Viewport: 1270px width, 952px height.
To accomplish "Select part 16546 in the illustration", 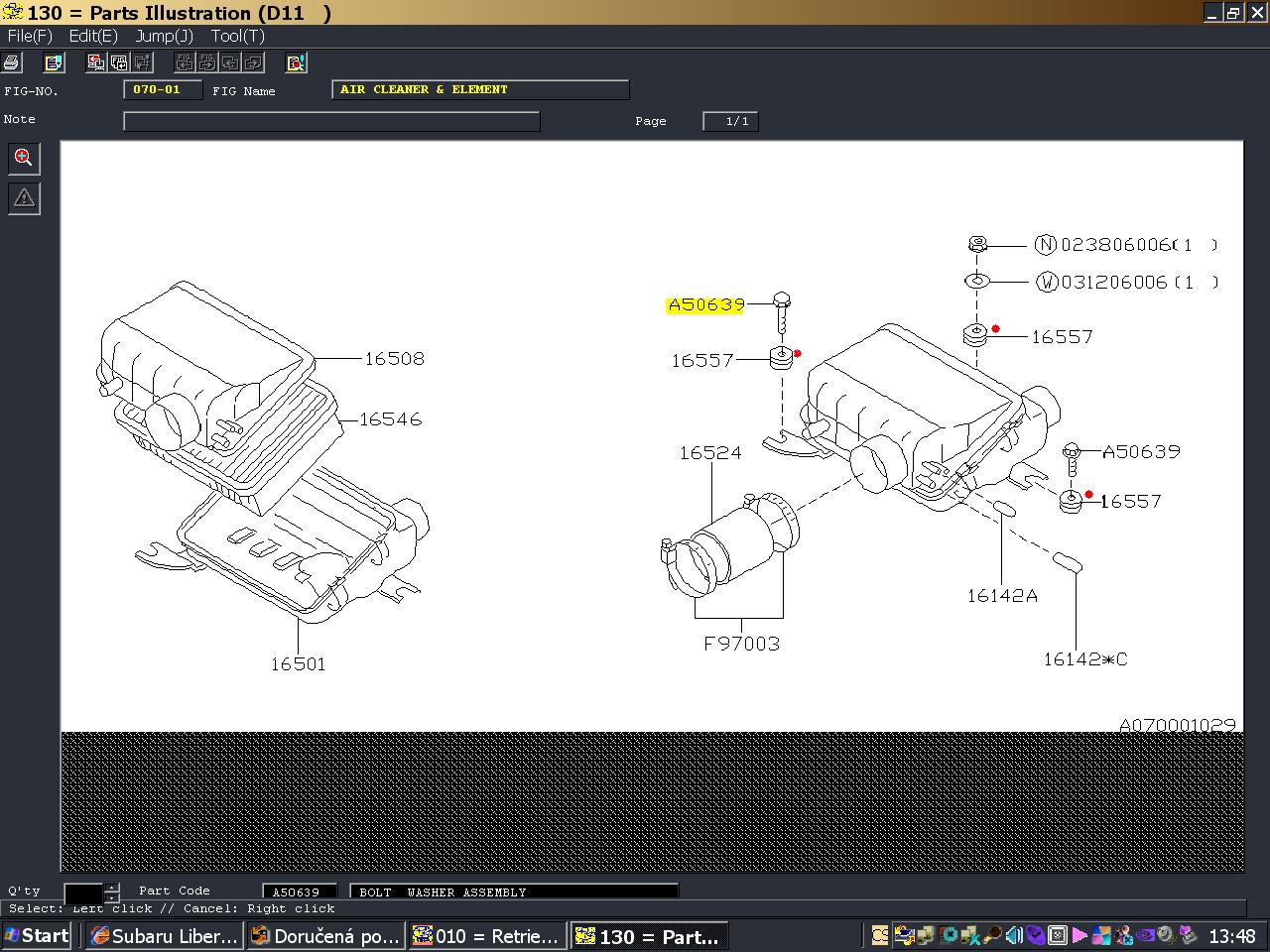I will (390, 419).
